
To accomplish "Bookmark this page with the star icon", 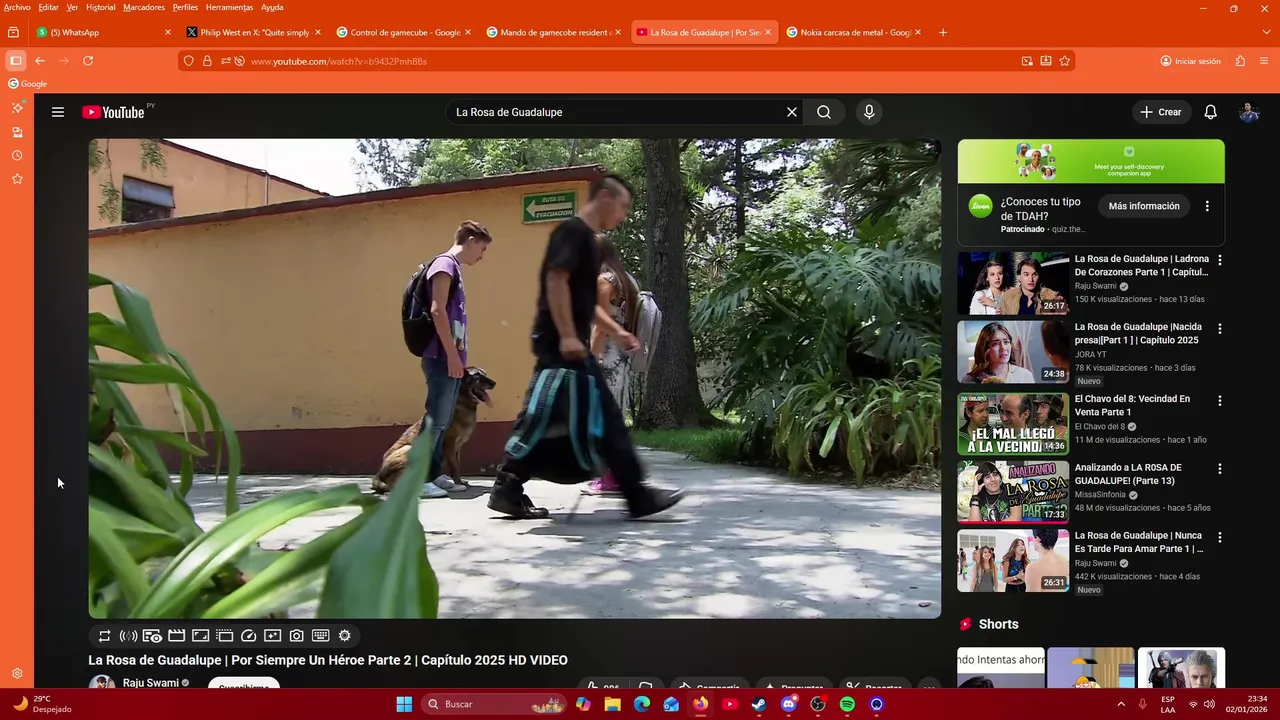I will (x=1064, y=61).
